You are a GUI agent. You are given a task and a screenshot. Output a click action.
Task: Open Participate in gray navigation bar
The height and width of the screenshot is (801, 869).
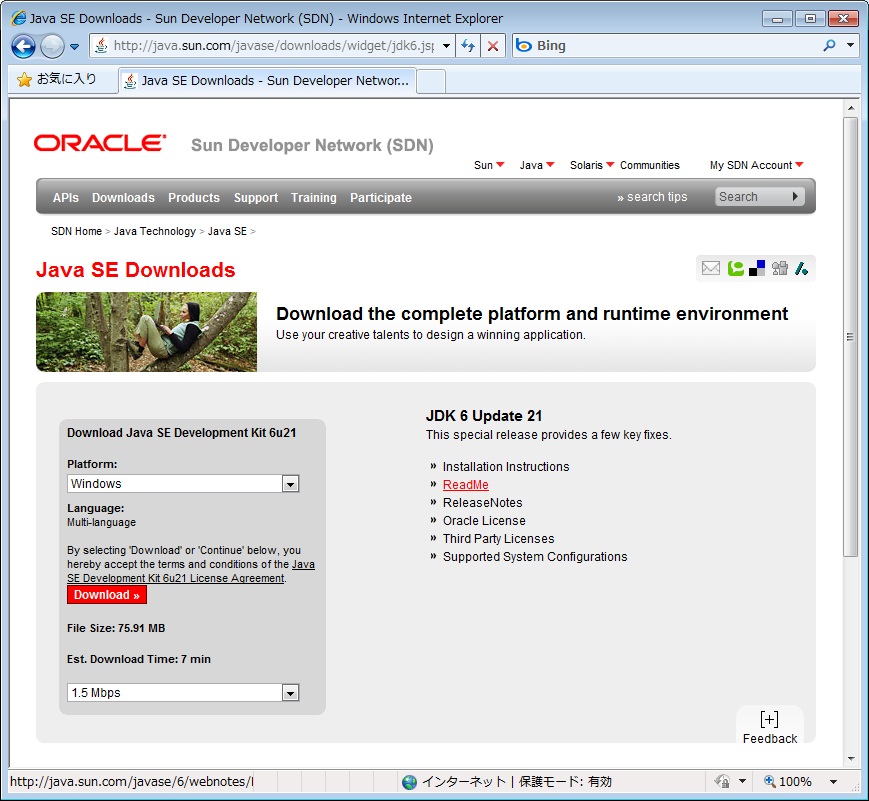point(381,198)
